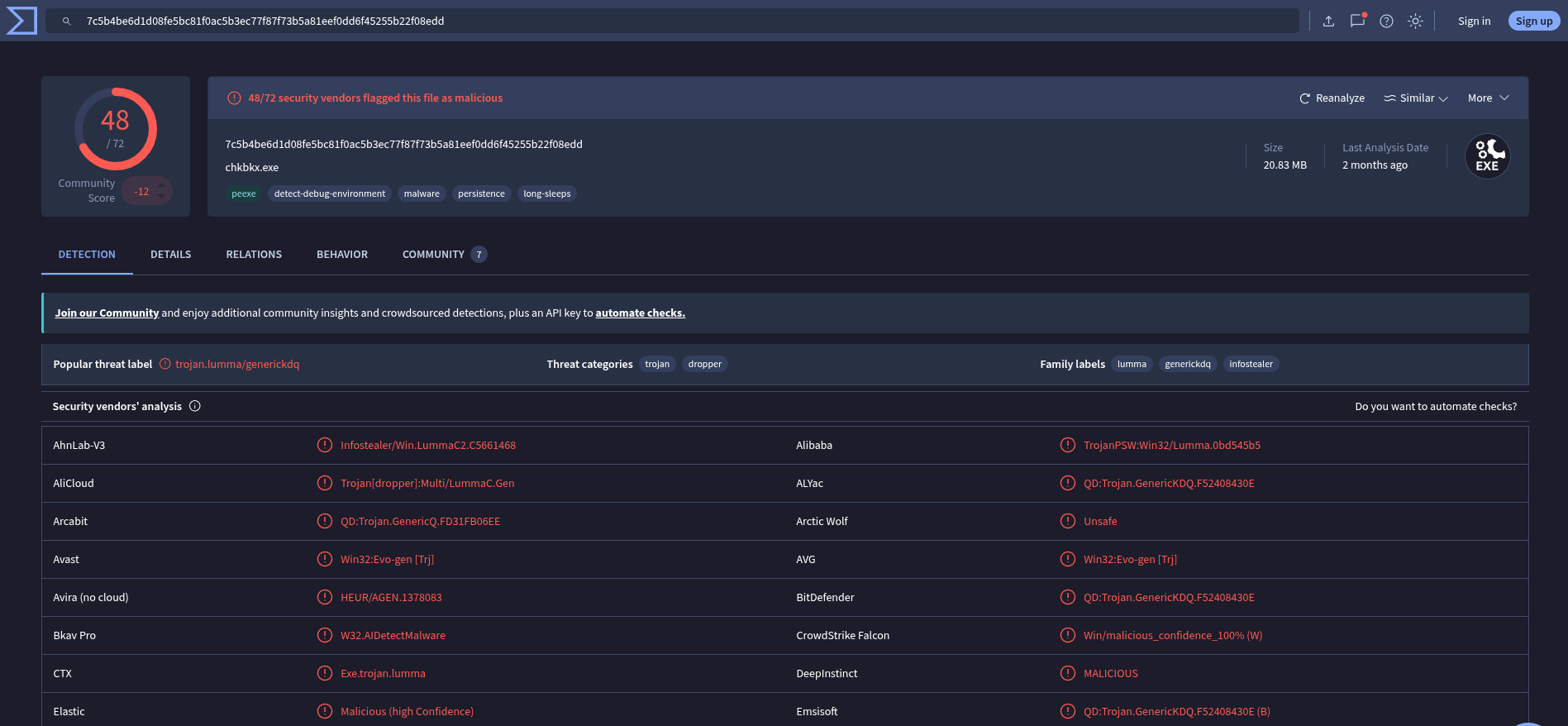Click 'Do you want to automate checks?'
Image resolution: width=1568 pixels, height=726 pixels.
coord(1436,407)
